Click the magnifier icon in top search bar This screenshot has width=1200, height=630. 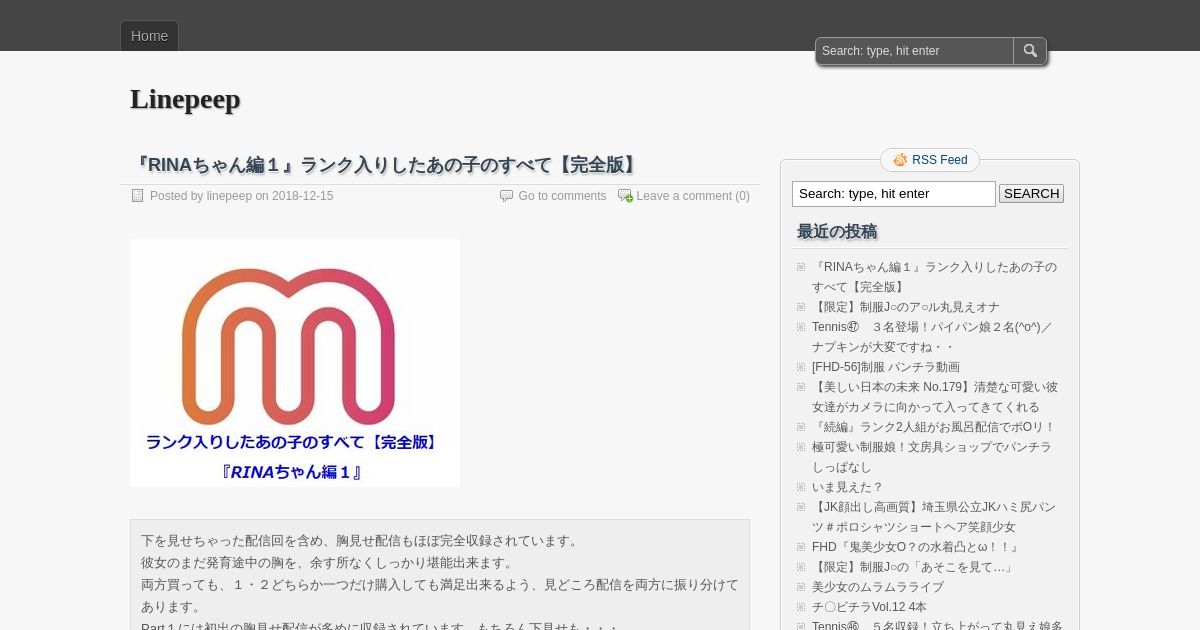click(1030, 51)
